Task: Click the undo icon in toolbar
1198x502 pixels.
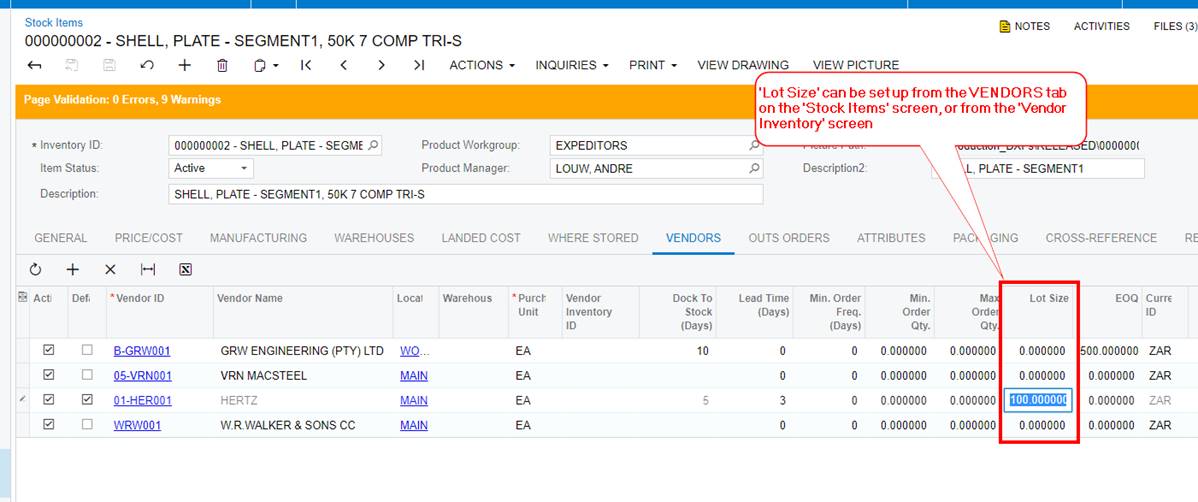Action: point(147,65)
